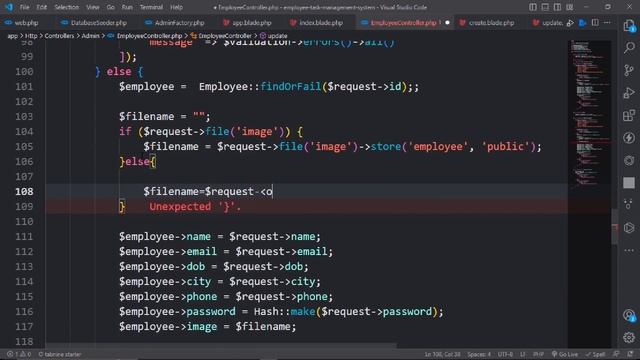Switch to the create.blade.php tab

(487, 23)
